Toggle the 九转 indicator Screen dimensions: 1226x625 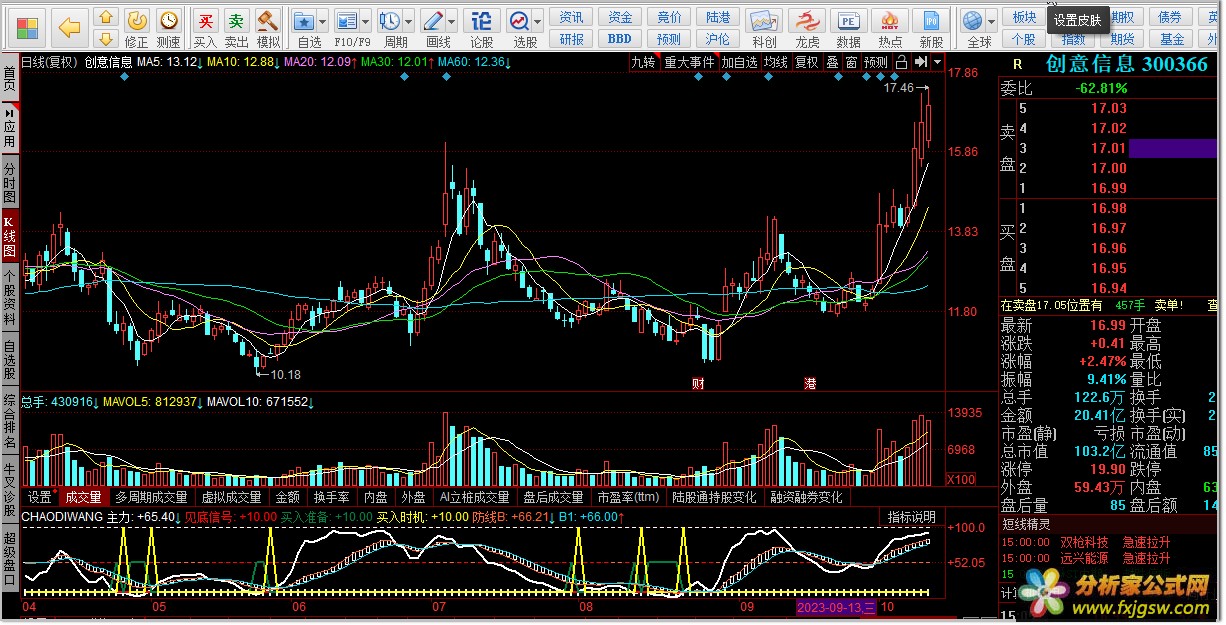coord(643,62)
